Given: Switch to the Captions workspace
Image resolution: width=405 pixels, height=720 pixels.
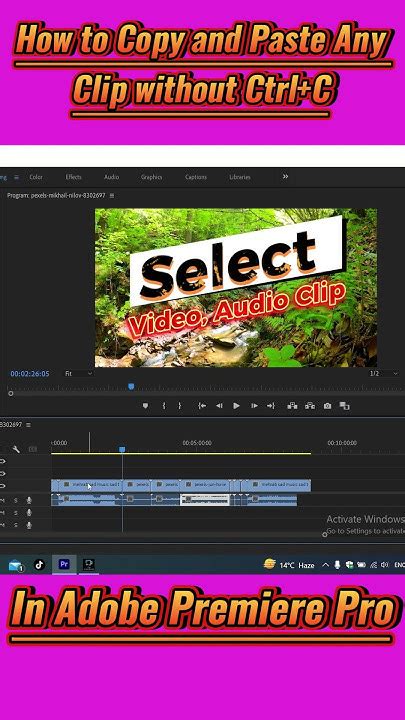Looking at the screenshot, I should click(x=196, y=177).
